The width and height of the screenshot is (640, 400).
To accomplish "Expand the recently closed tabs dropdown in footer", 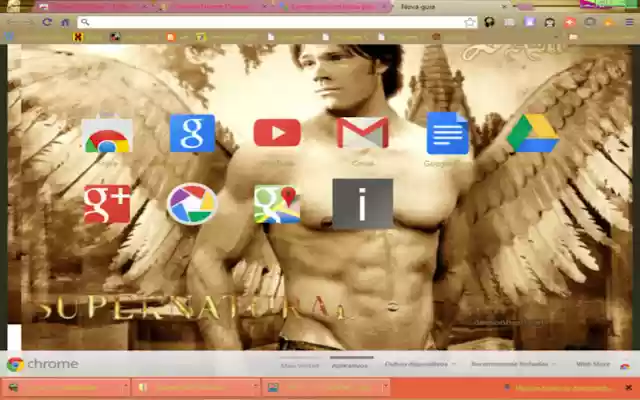I will pyautogui.click(x=513, y=364).
